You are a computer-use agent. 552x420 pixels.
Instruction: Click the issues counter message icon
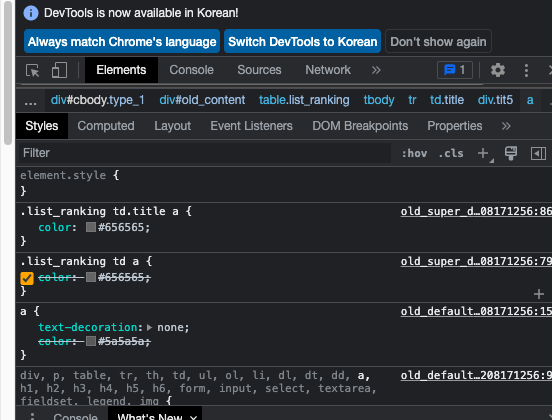coord(455,70)
